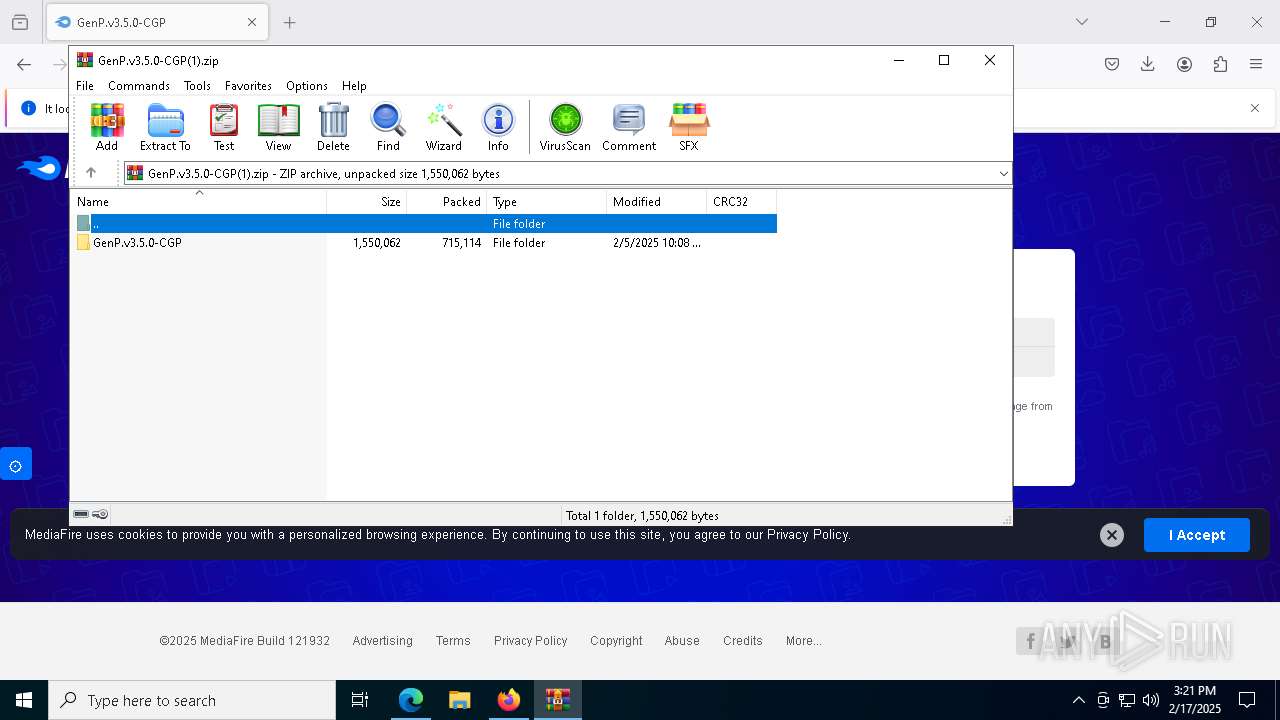The height and width of the screenshot is (720, 1280).
Task: Click the Find magnifier icon
Action: tap(388, 127)
